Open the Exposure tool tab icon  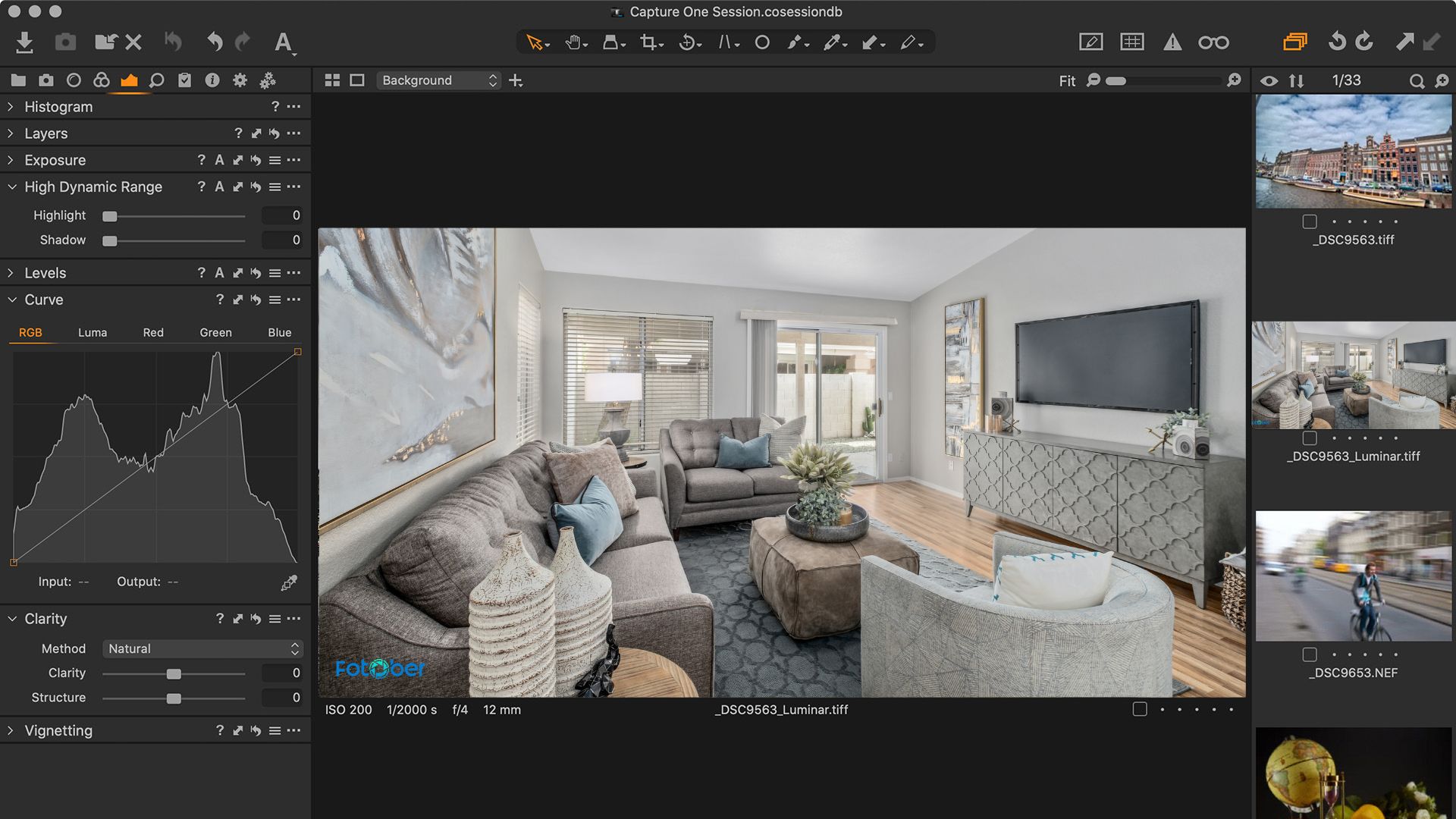point(129,80)
